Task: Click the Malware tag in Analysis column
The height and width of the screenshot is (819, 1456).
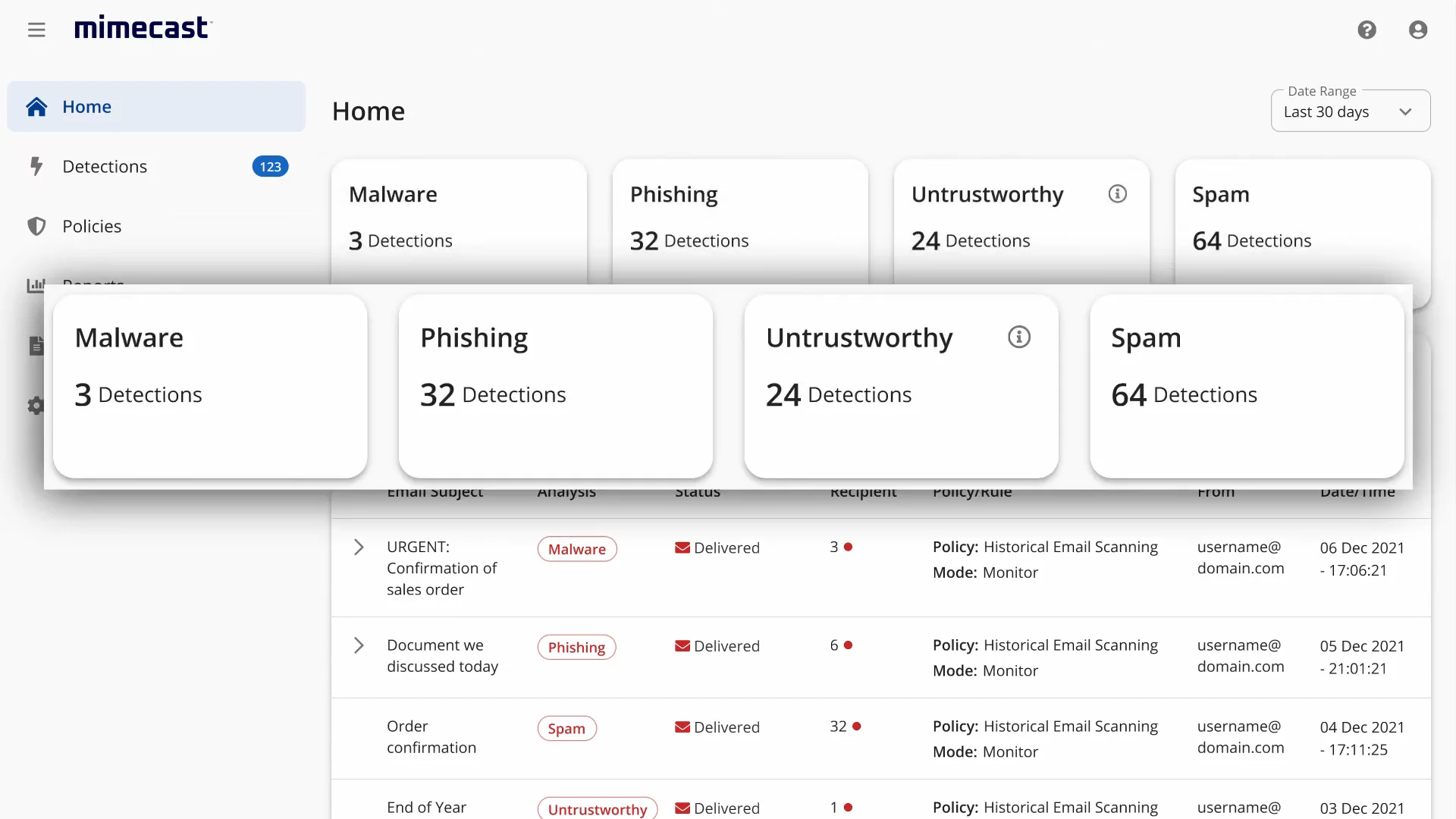Action: pyautogui.click(x=576, y=549)
